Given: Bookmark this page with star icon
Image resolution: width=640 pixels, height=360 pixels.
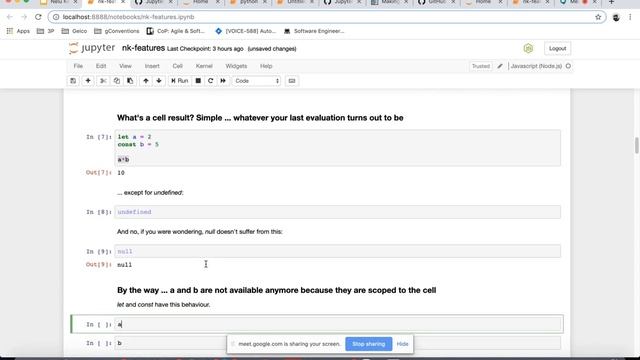Looking at the screenshot, I should click(598, 17).
